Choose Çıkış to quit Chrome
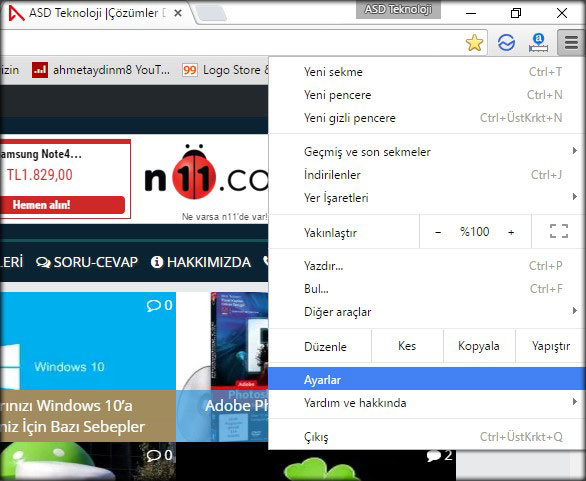 427,437
